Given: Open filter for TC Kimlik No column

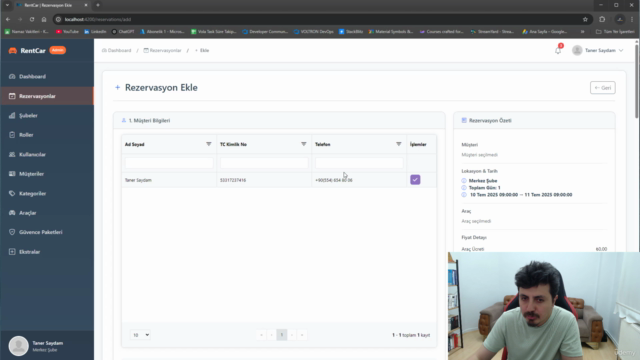Looking at the screenshot, I should [x=303, y=144].
